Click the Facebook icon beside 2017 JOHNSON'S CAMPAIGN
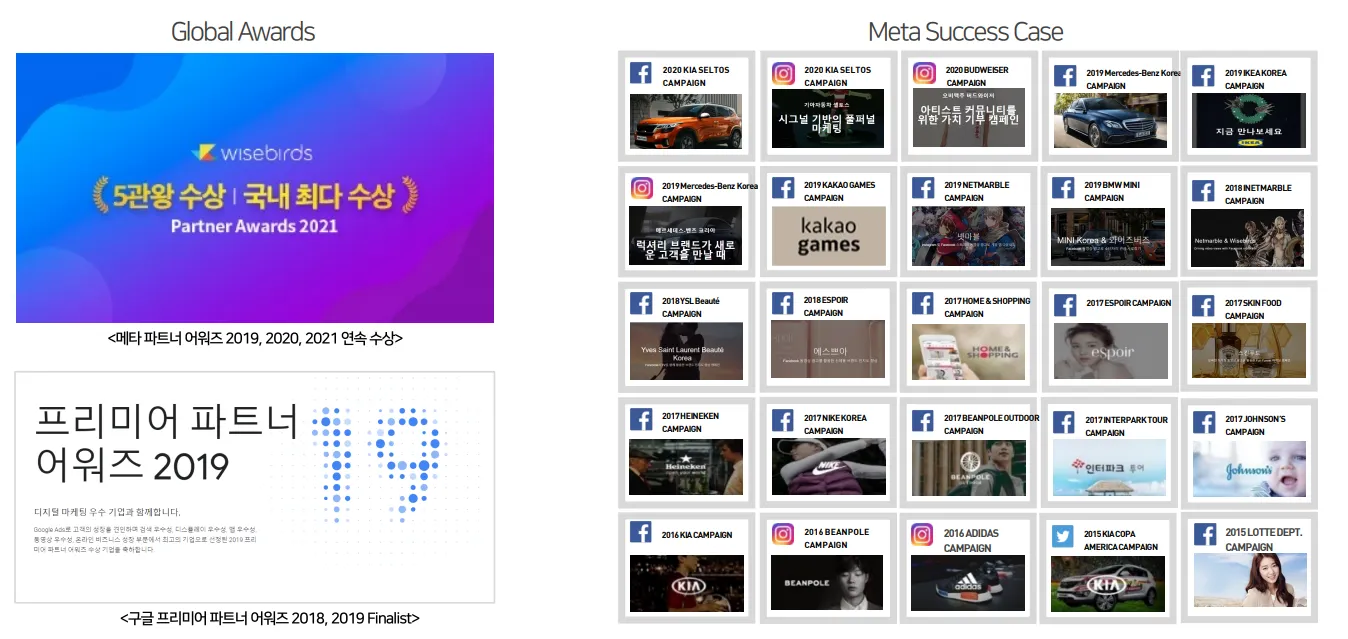1348x639 pixels. click(1204, 421)
